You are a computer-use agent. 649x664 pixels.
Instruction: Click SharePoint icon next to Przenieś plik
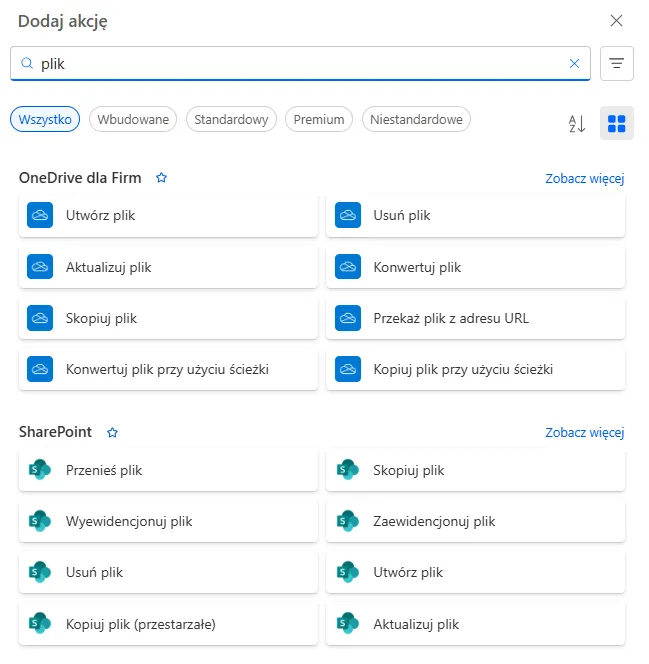tap(40, 470)
